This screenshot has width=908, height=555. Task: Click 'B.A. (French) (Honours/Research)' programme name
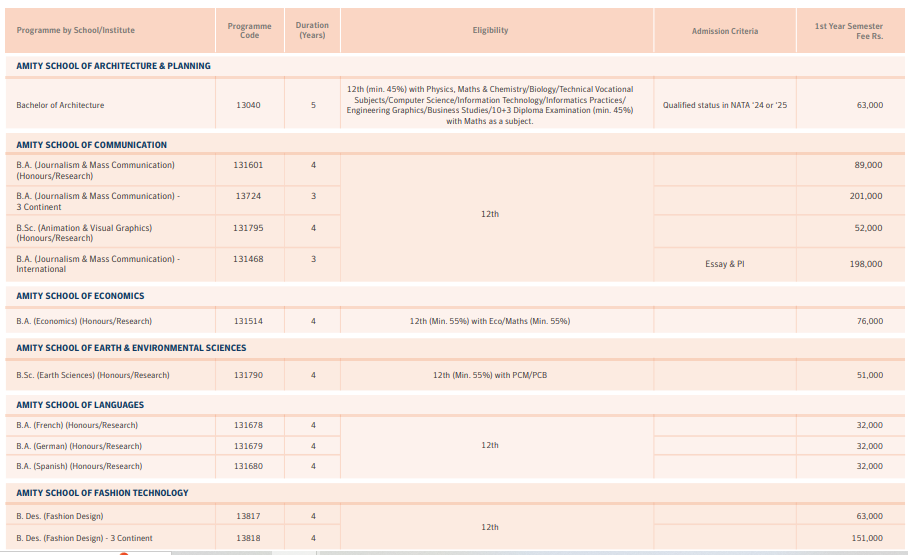[77, 425]
